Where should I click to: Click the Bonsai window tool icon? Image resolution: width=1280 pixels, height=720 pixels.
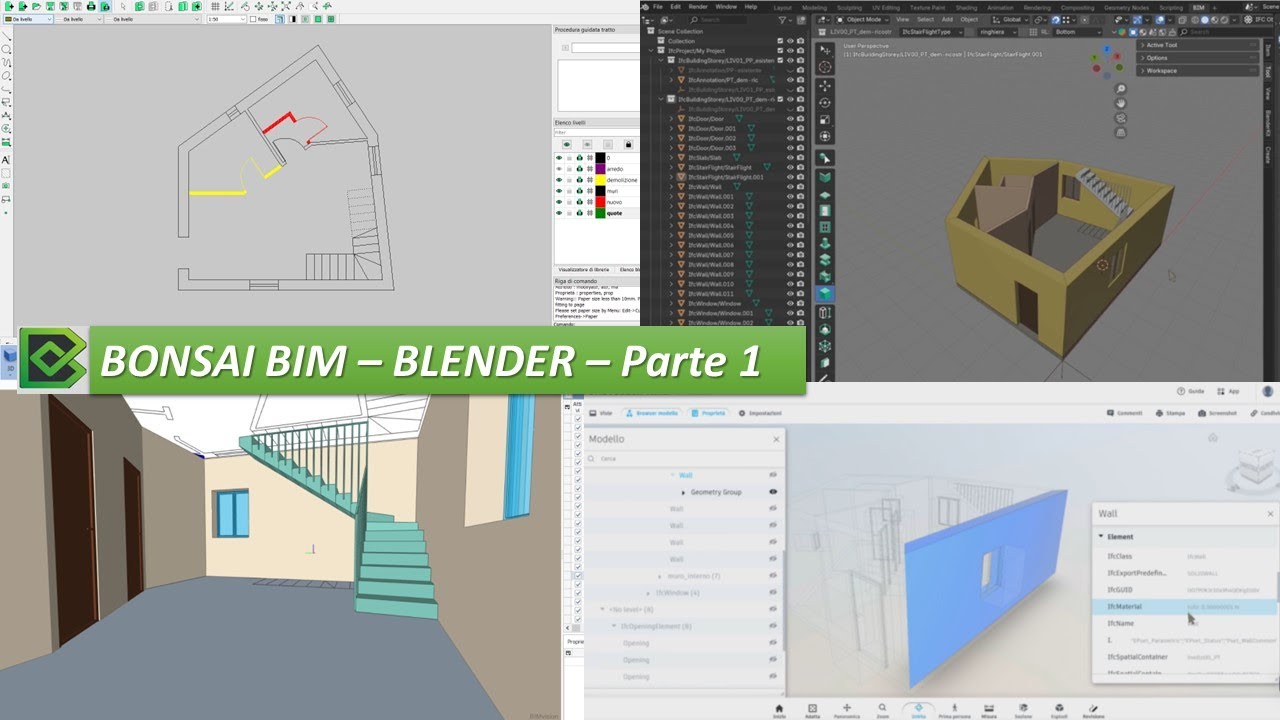point(825,226)
